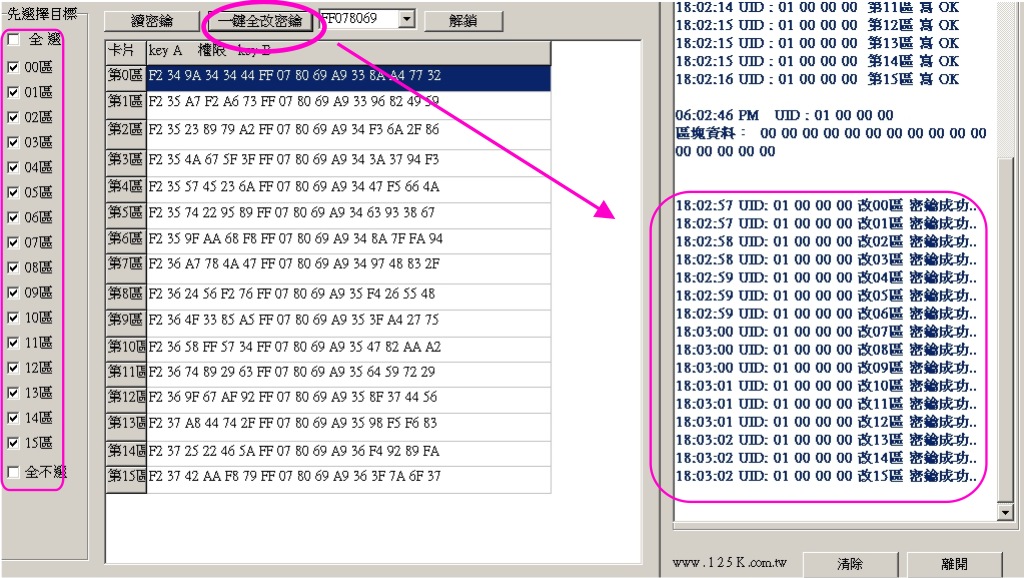Open the FF078069 access bits dropdown
Screen dimensions: 1024x578
(405, 20)
